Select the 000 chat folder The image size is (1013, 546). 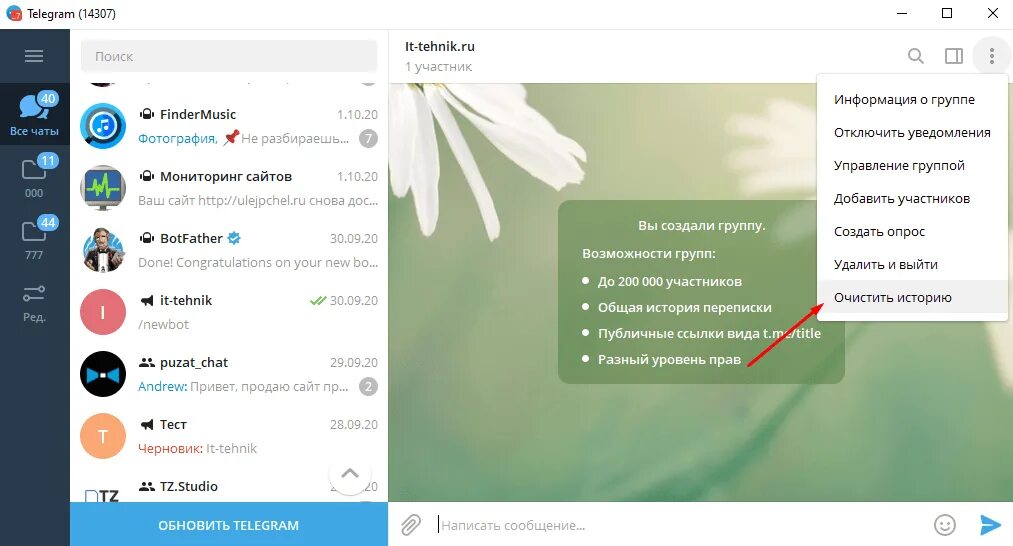click(34, 176)
